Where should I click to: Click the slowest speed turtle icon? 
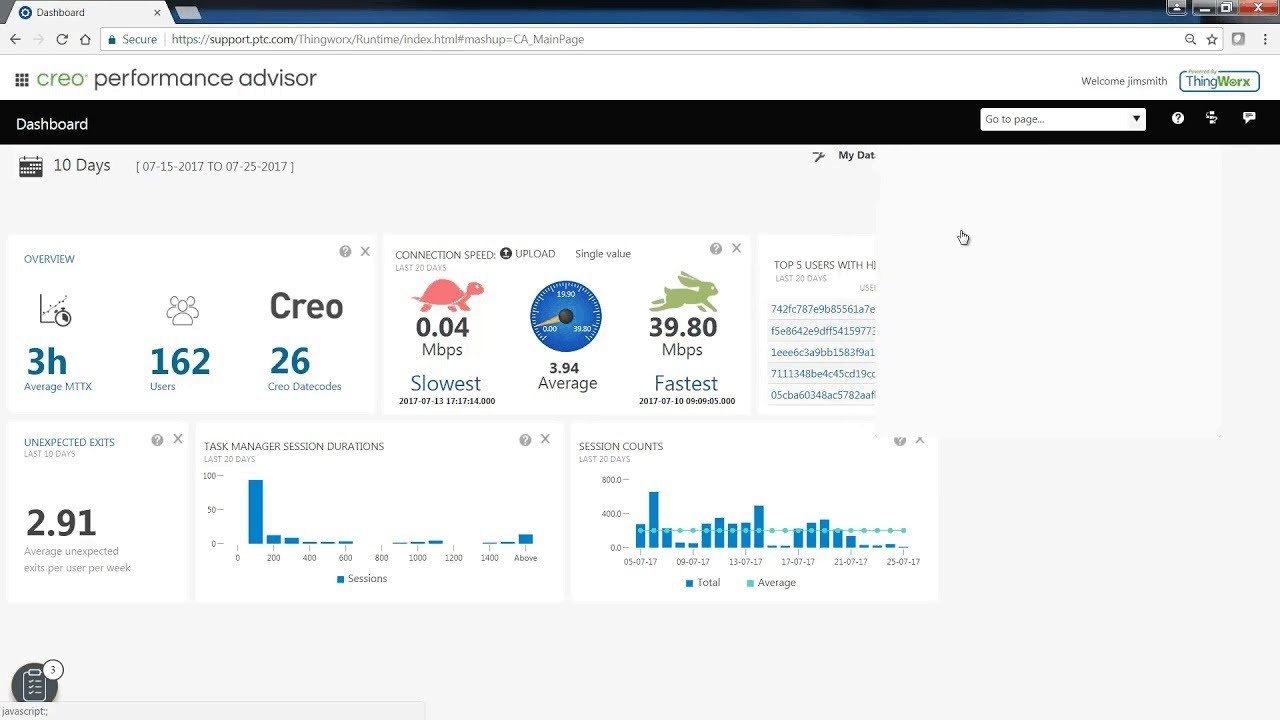[x=448, y=296]
